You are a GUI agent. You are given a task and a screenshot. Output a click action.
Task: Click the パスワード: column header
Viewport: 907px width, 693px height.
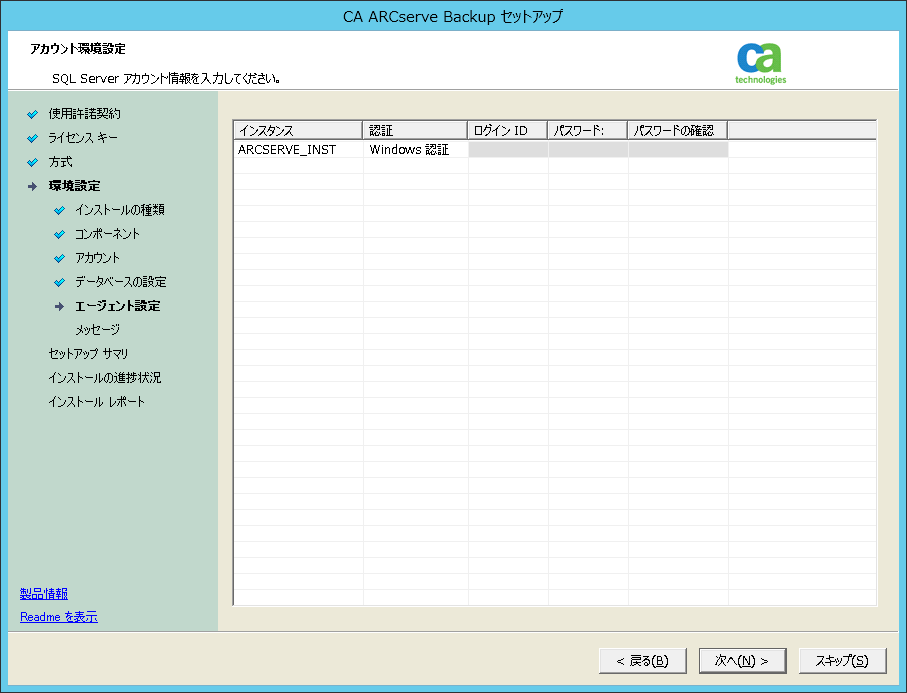[588, 130]
